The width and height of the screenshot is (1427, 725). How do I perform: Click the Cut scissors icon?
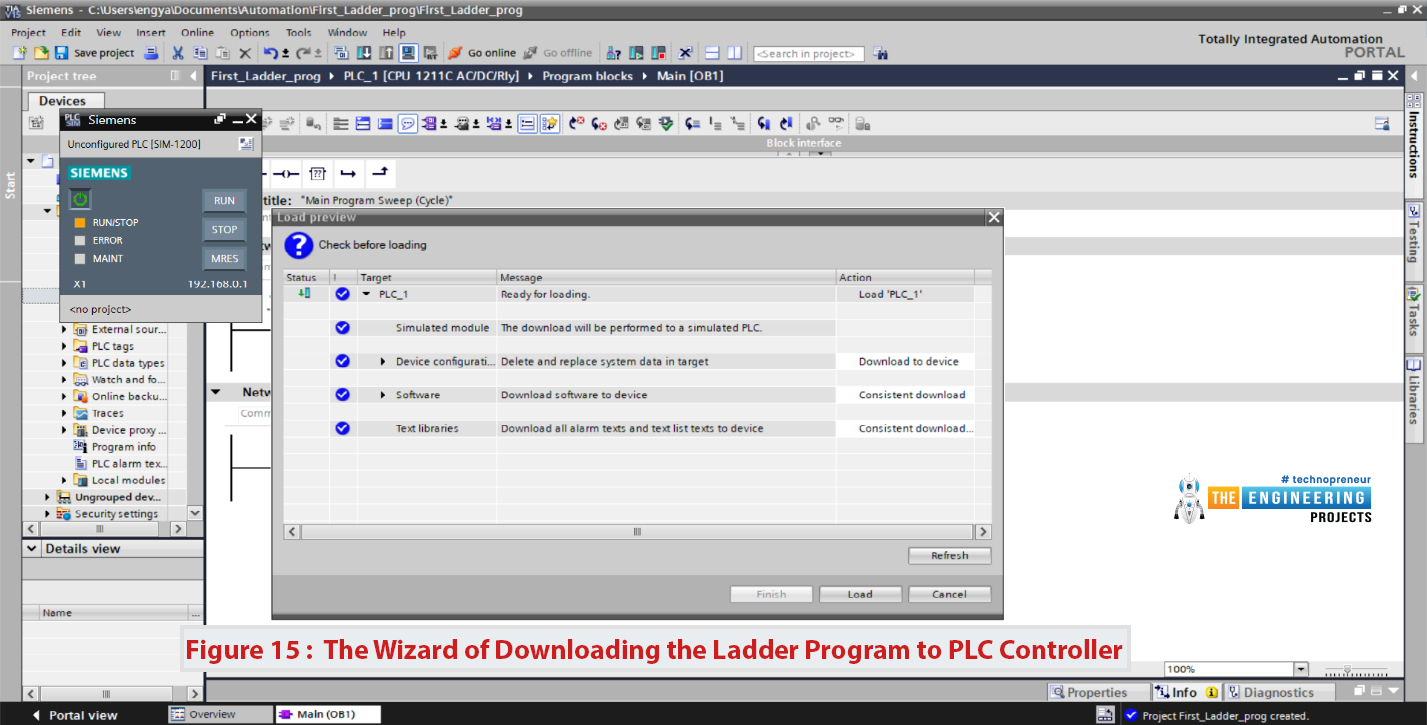(178, 53)
